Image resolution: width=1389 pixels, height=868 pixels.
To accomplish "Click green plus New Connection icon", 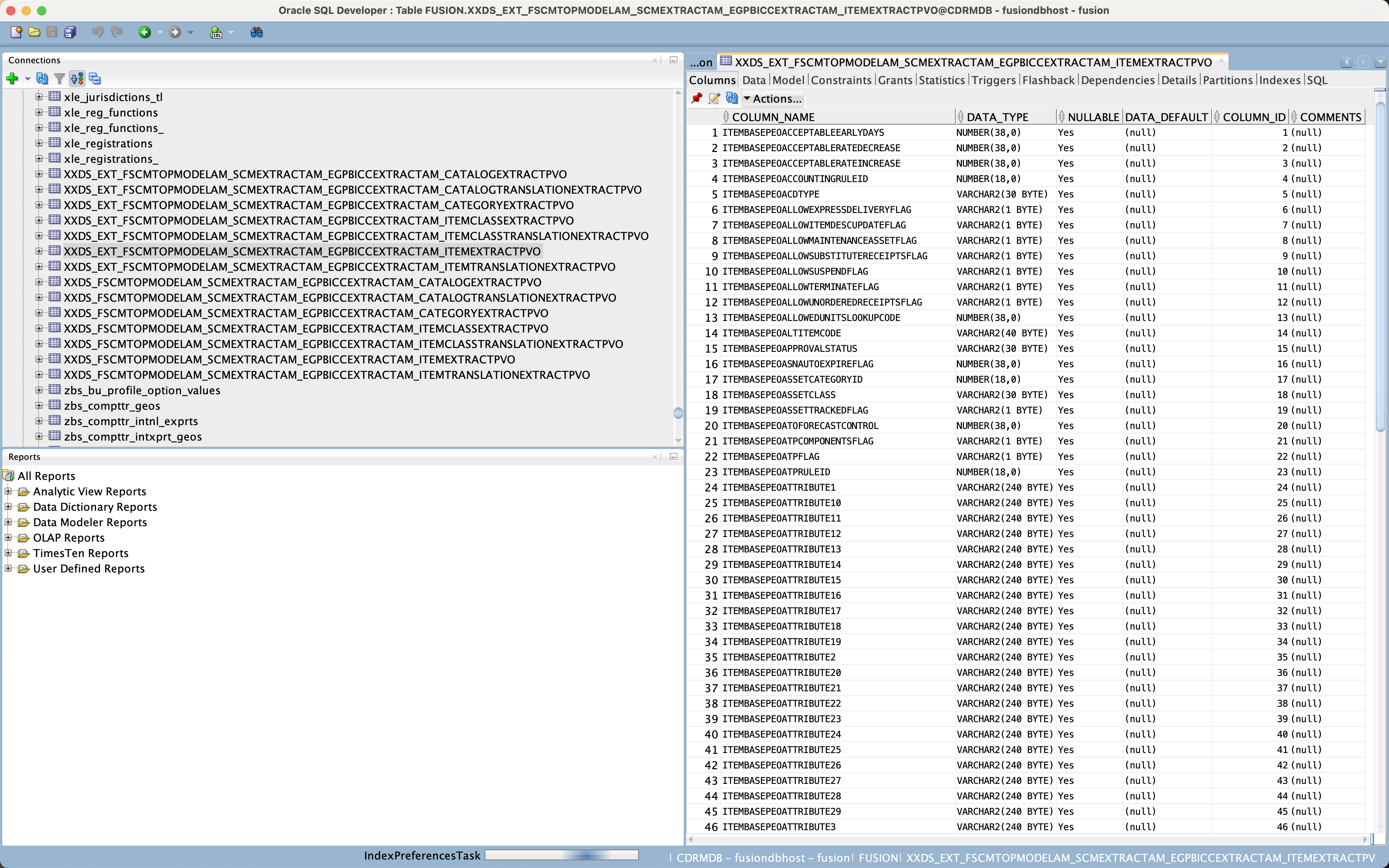I will pyautogui.click(x=12, y=79).
